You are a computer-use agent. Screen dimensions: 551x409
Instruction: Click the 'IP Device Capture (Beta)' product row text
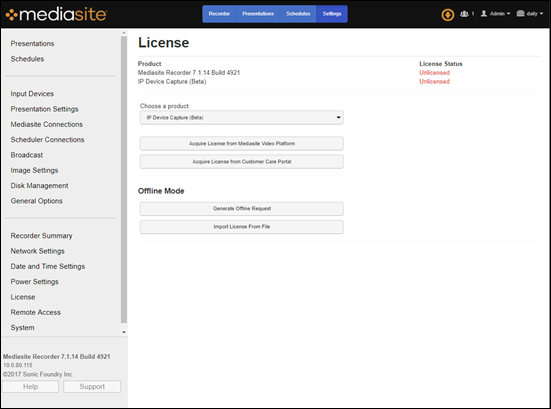coord(172,82)
